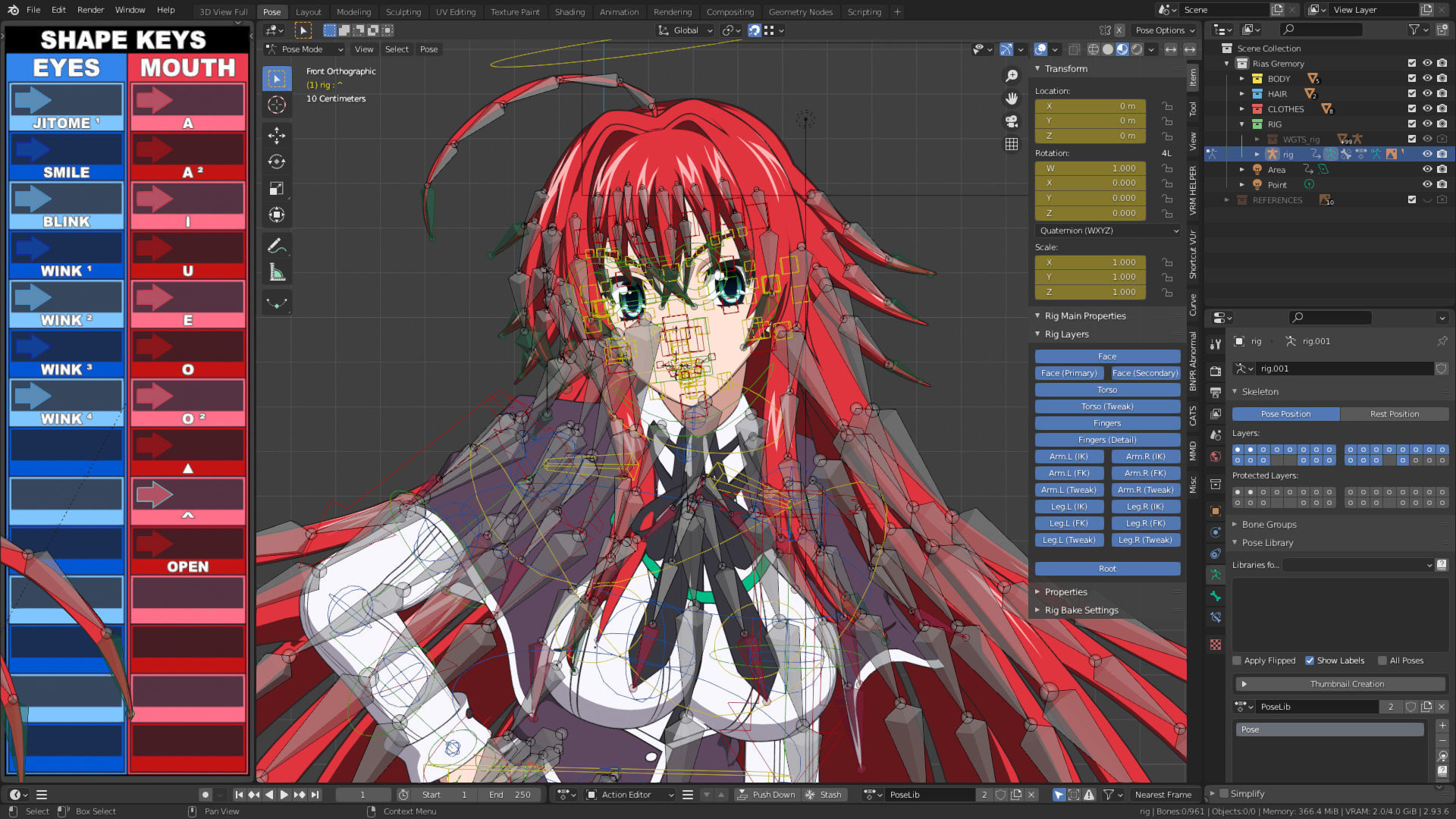Toggle show overlays button
Viewport: 1456px width, 819px height.
point(1041,49)
